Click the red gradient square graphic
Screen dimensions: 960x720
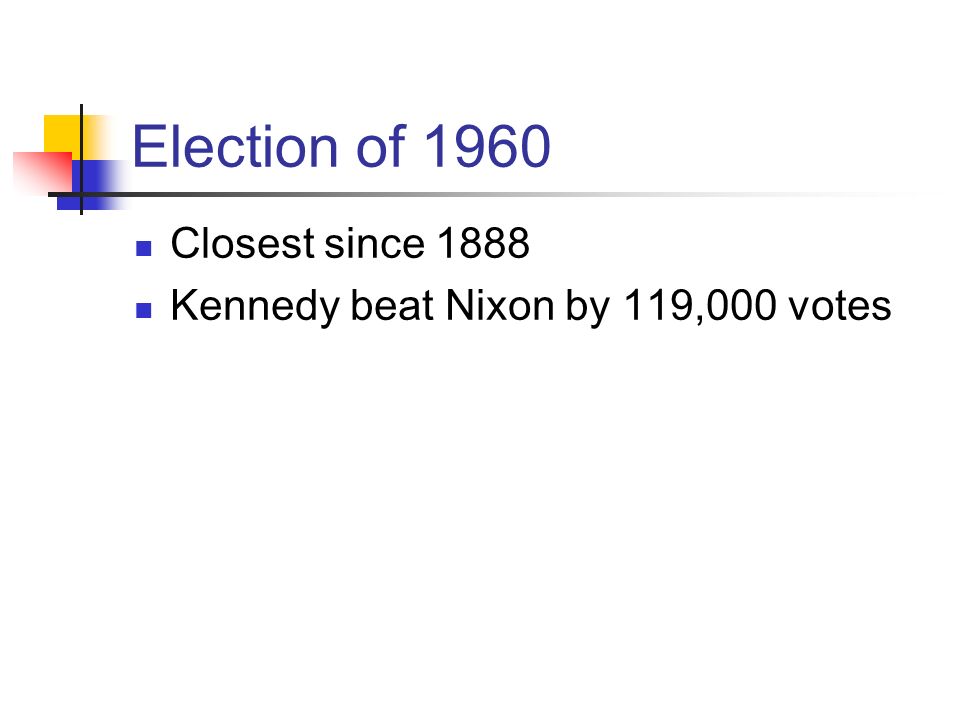click(42, 172)
